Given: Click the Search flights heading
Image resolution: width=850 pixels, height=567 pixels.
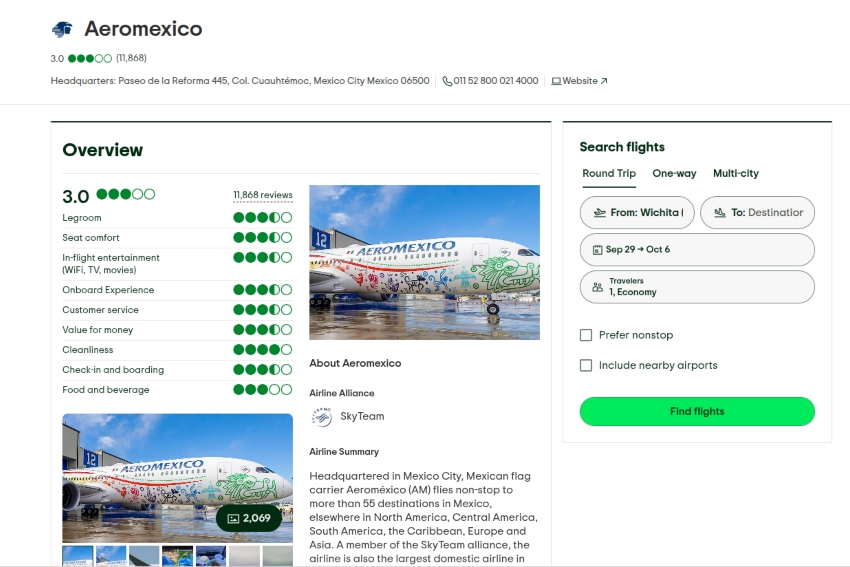Looking at the screenshot, I should point(622,147).
